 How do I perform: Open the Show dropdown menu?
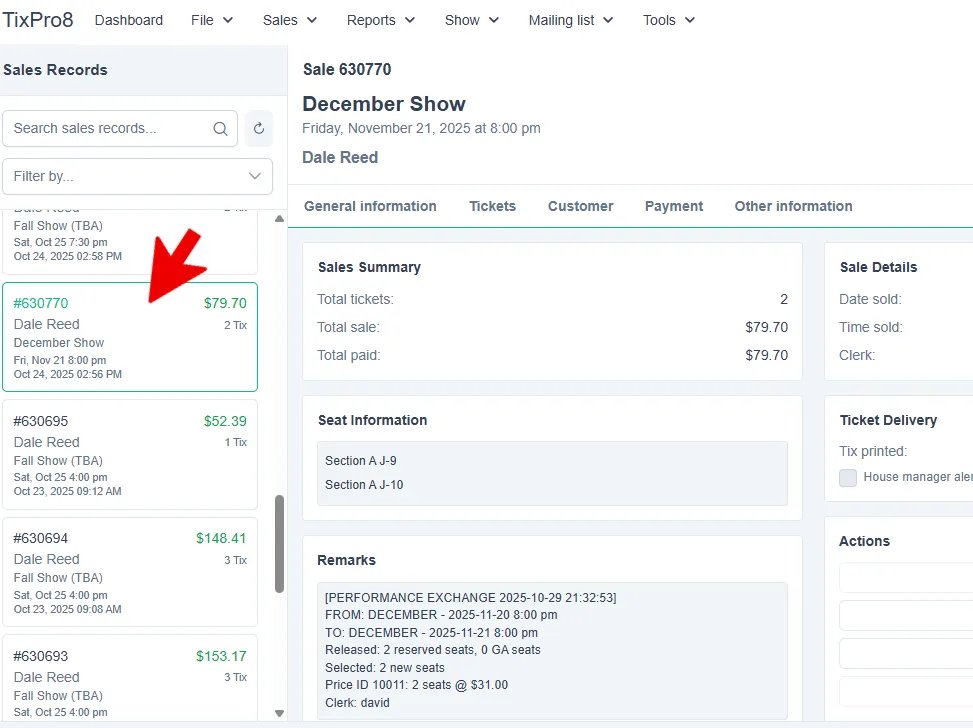click(x=472, y=20)
